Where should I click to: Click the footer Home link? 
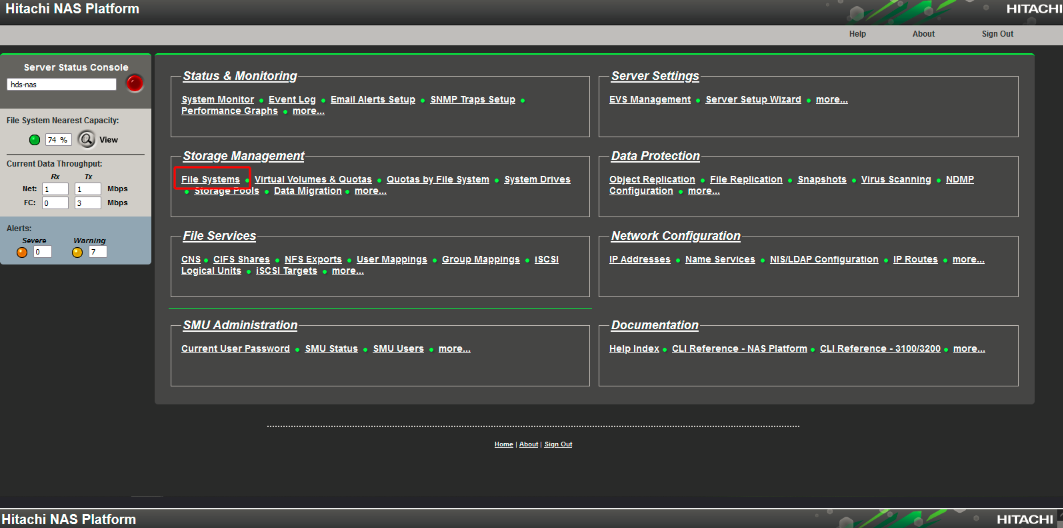(504, 445)
